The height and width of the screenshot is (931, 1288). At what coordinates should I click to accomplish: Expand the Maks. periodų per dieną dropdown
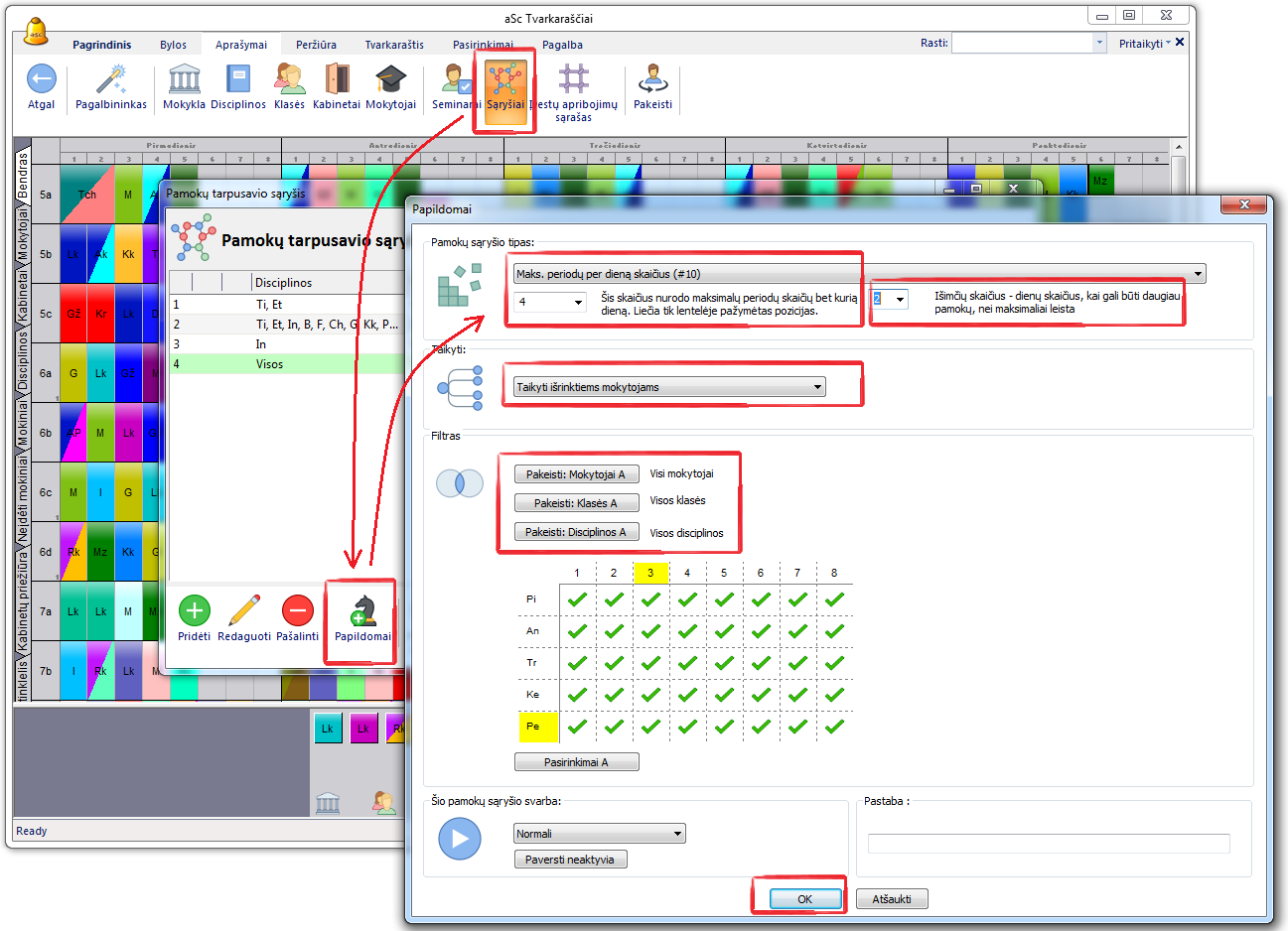1199,274
